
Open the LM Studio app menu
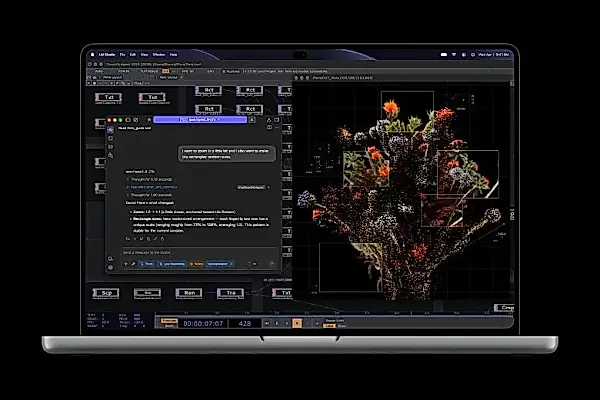pos(107,55)
